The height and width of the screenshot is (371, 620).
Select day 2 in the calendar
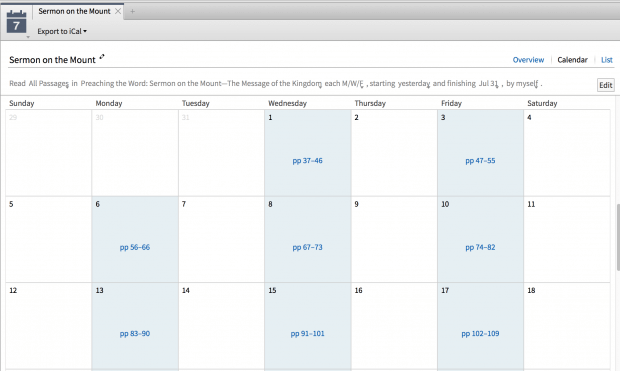coord(394,153)
